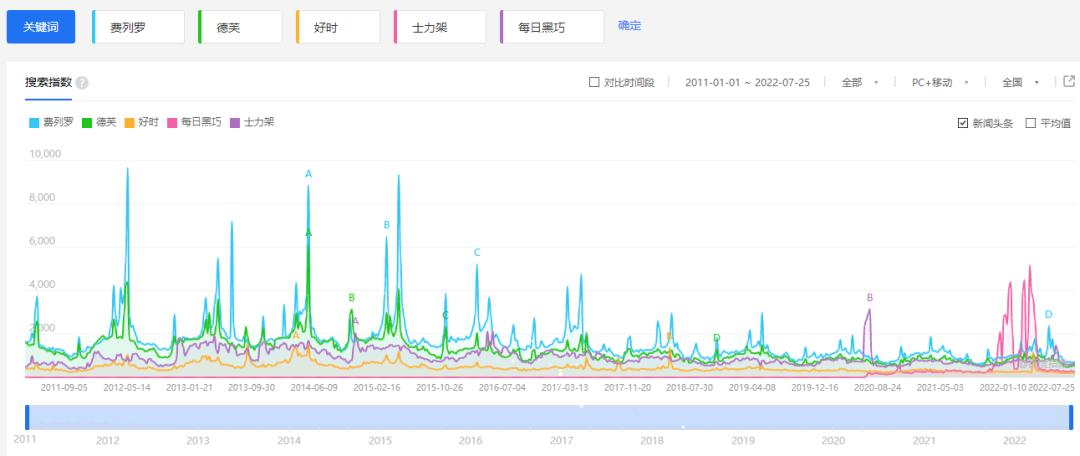Open the 全国 region dropdown
1080x456 pixels.
click(1021, 83)
